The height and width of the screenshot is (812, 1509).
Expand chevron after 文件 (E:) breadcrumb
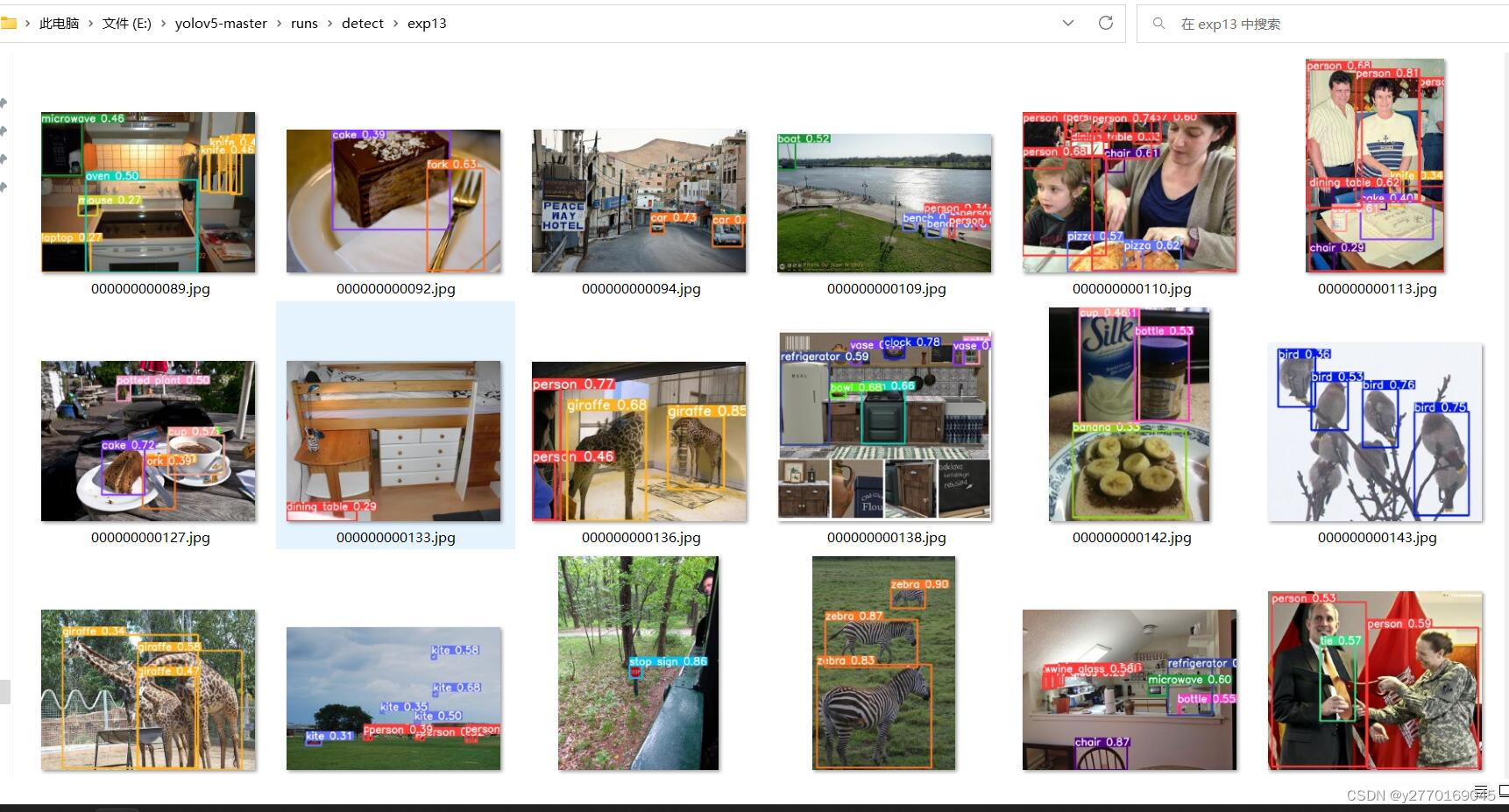163,24
